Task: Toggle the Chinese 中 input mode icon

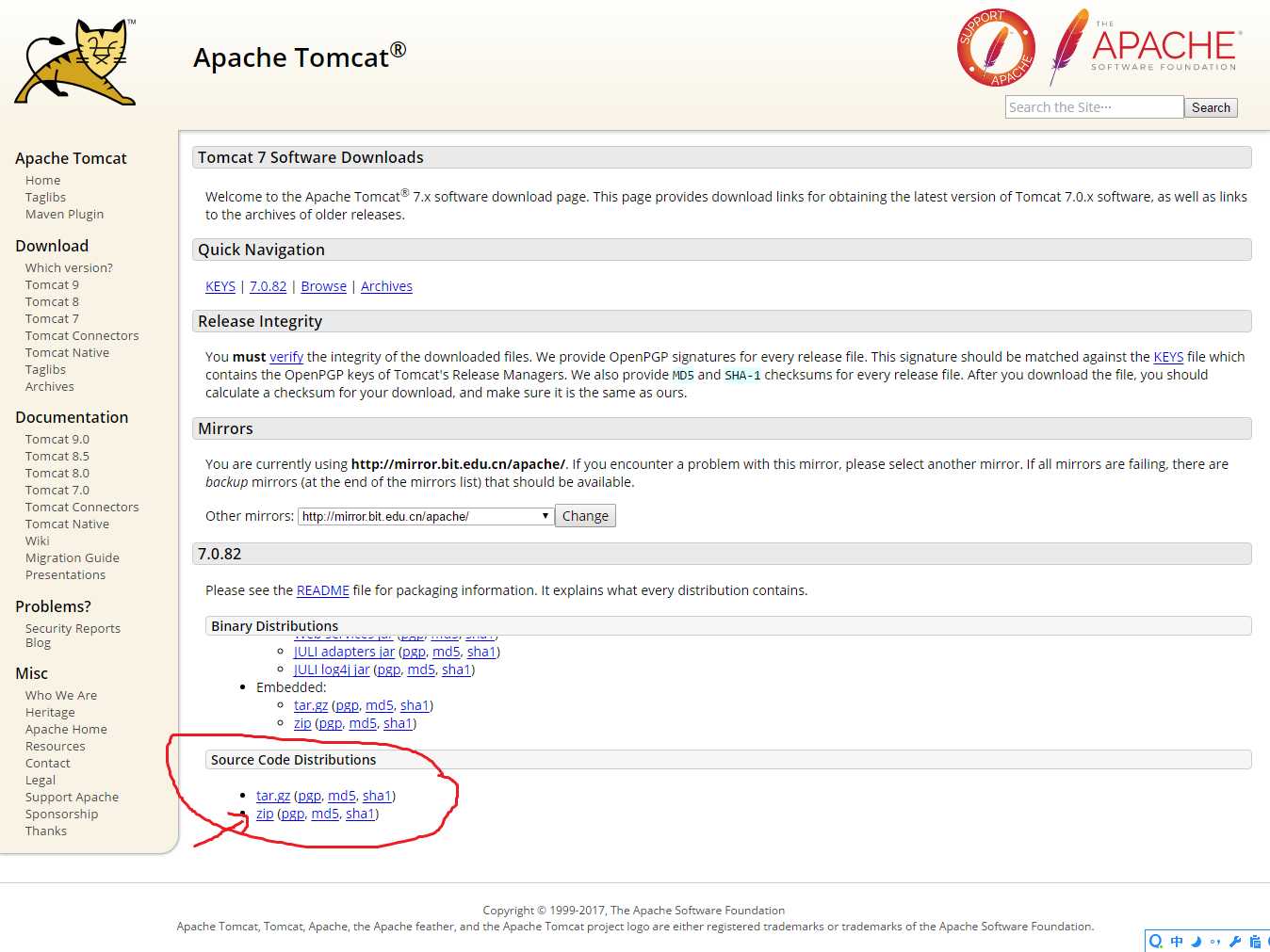Action: (x=1177, y=942)
